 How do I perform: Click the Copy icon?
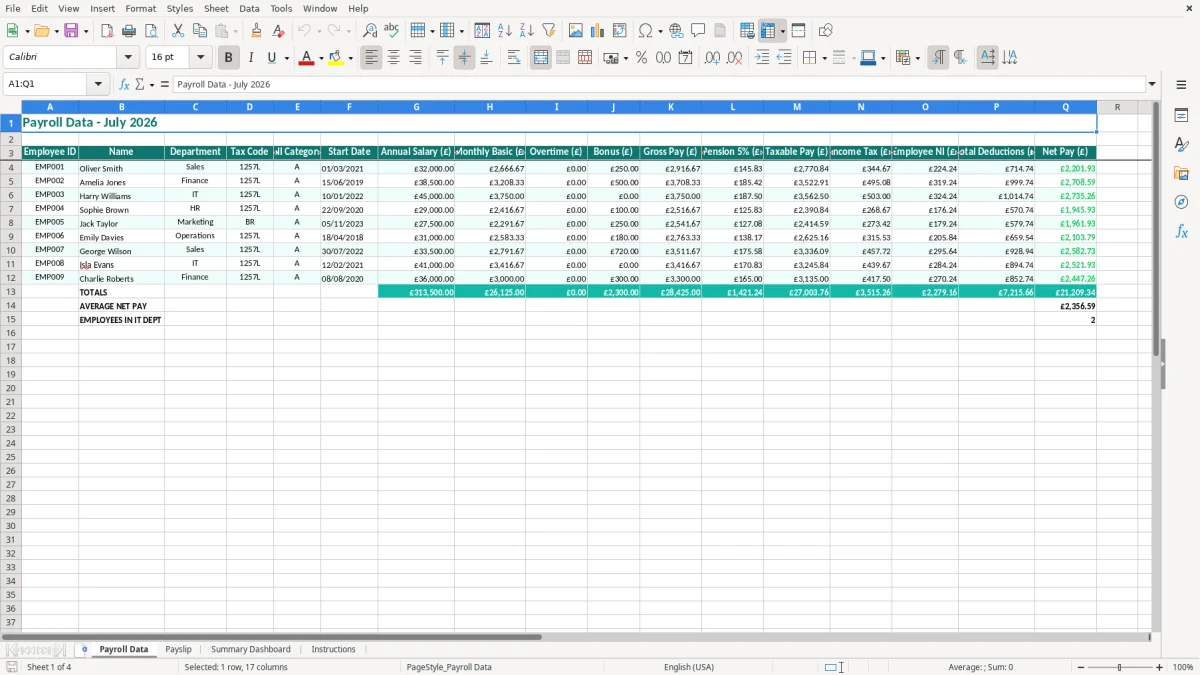point(200,31)
